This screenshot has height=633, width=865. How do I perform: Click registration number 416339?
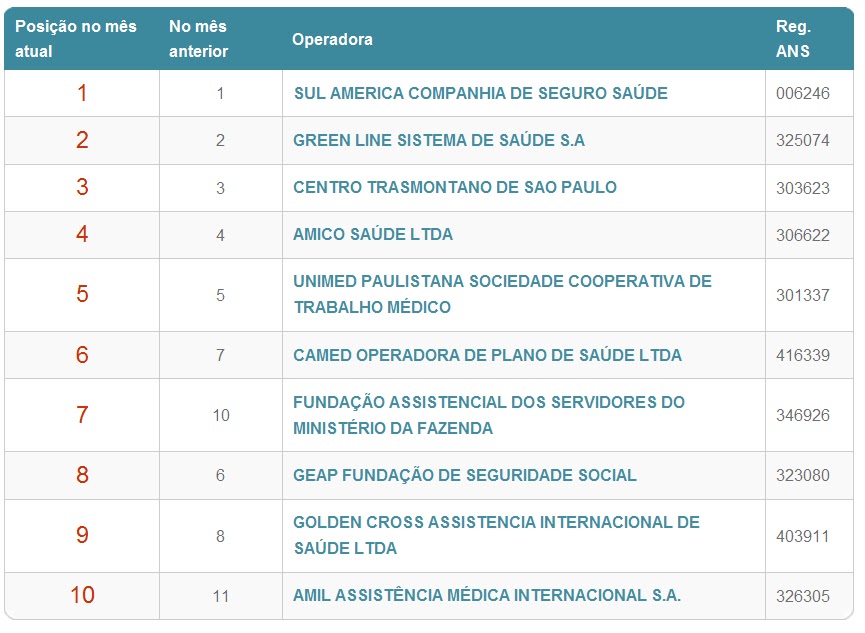(802, 355)
